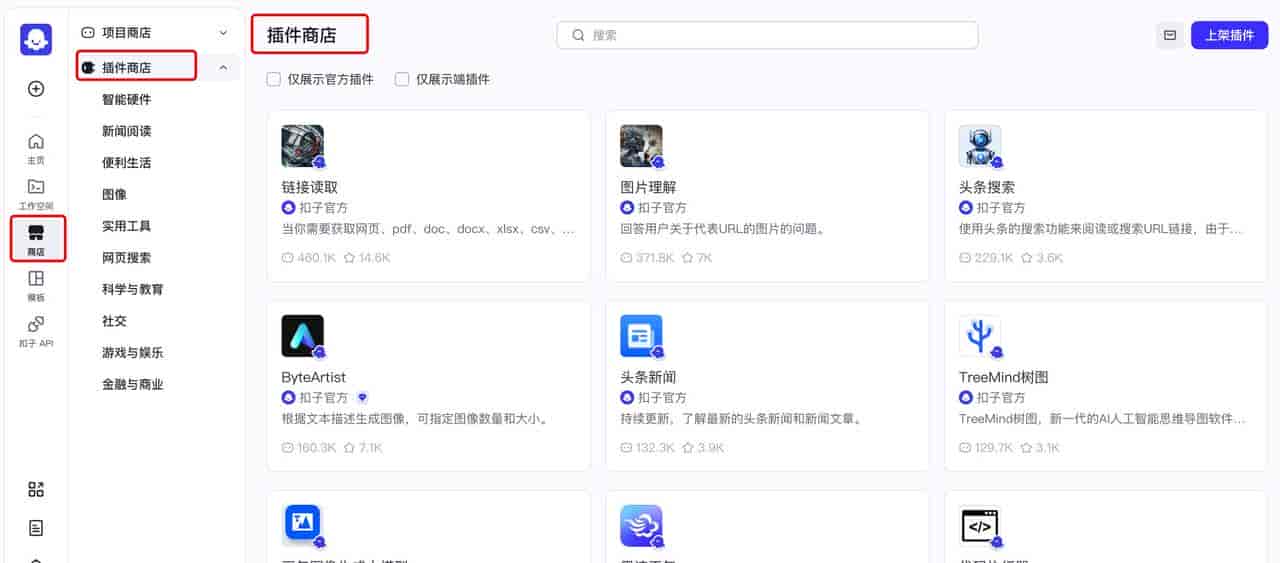Click the icon button next to 上架插件
This screenshot has height=563, width=1280.
1169,35
